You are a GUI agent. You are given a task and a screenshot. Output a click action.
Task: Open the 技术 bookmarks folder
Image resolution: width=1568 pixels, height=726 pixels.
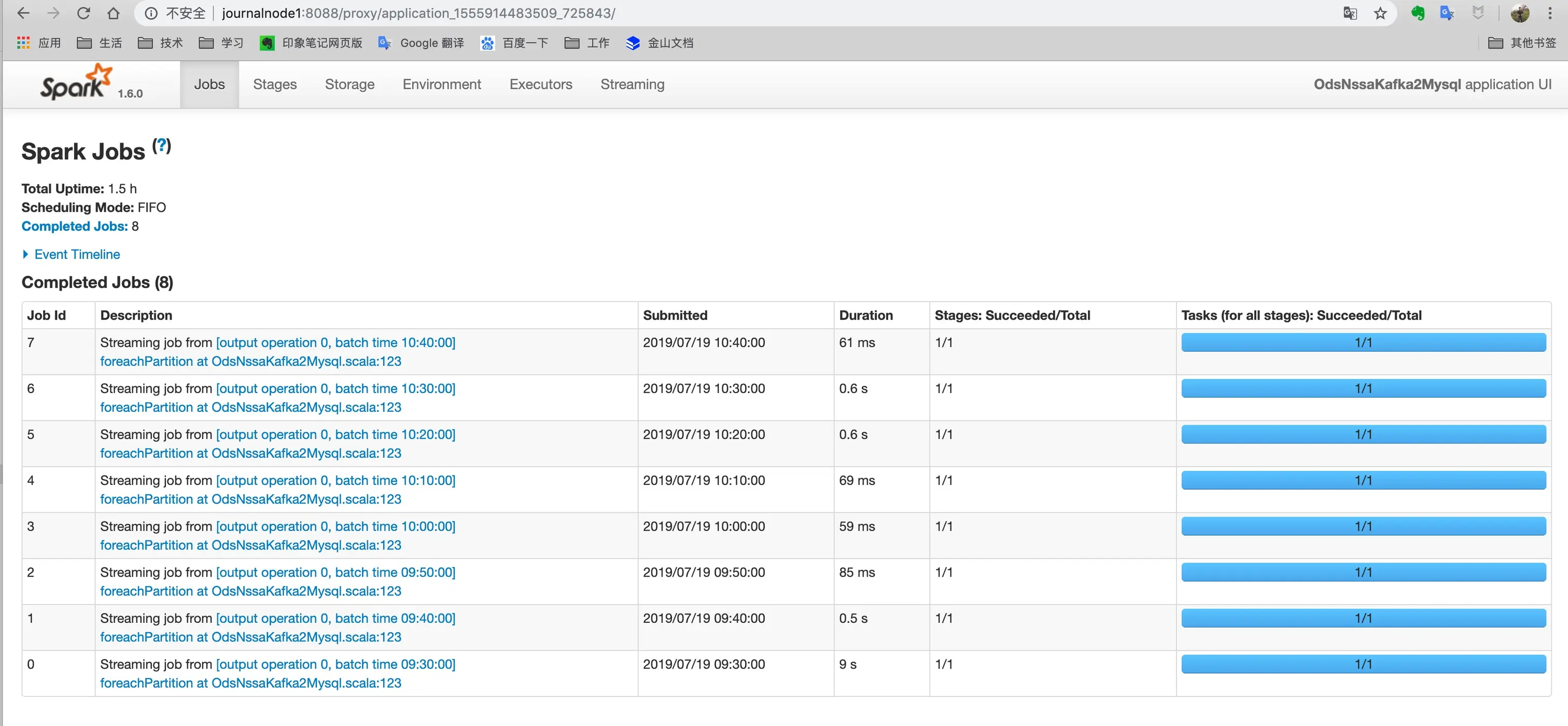160,43
